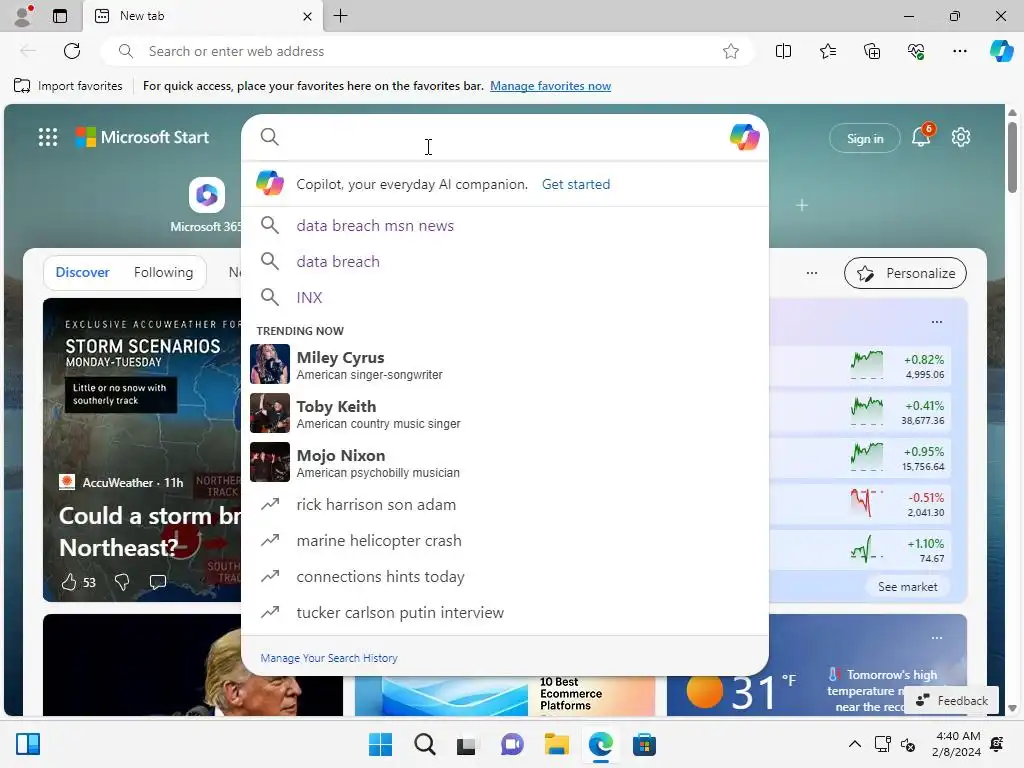Open stock row showing +0.82%
Image resolution: width=1024 pixels, height=768 pixels.
pyautogui.click(x=860, y=366)
